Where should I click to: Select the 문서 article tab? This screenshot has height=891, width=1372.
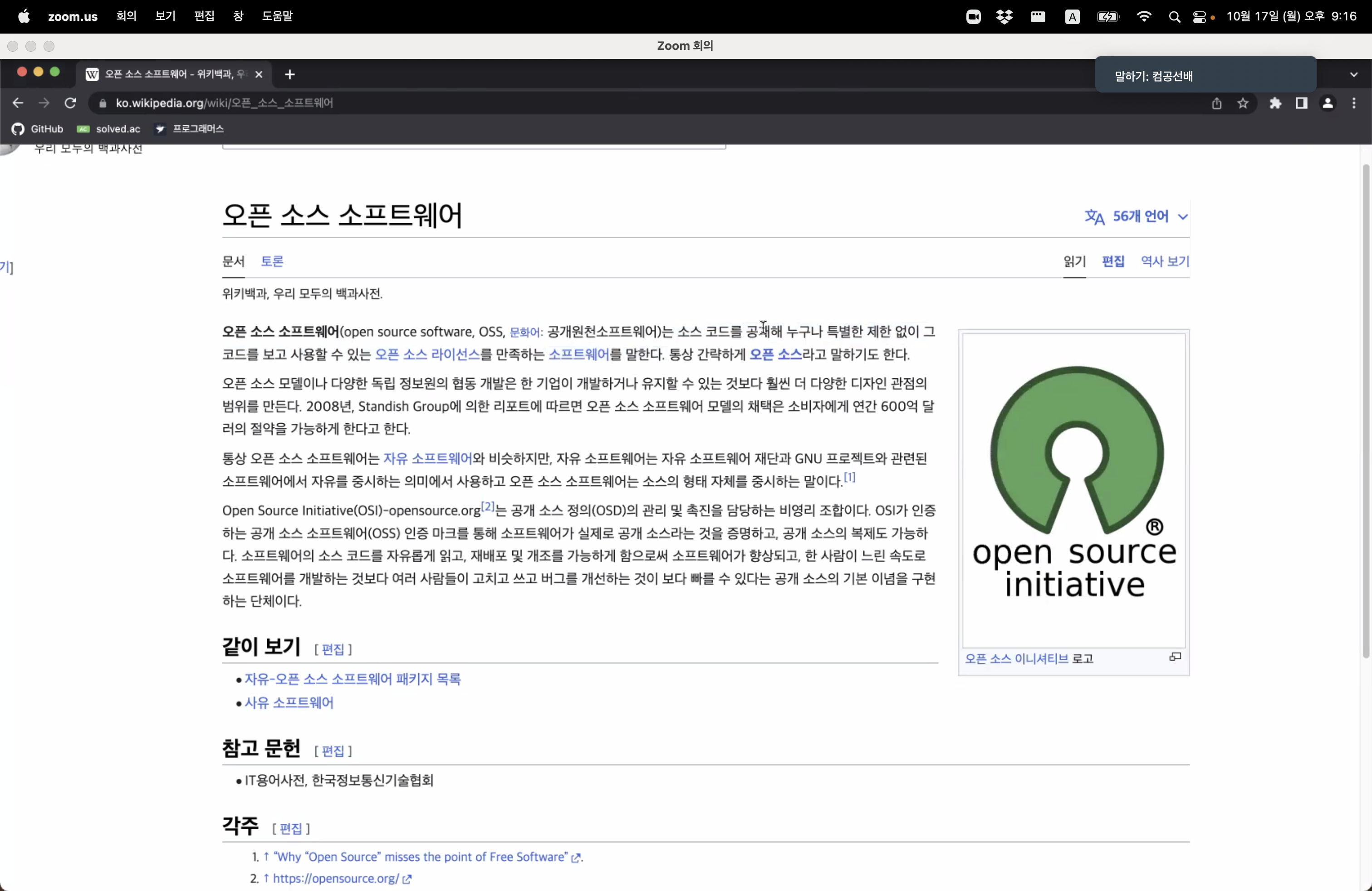click(x=234, y=262)
